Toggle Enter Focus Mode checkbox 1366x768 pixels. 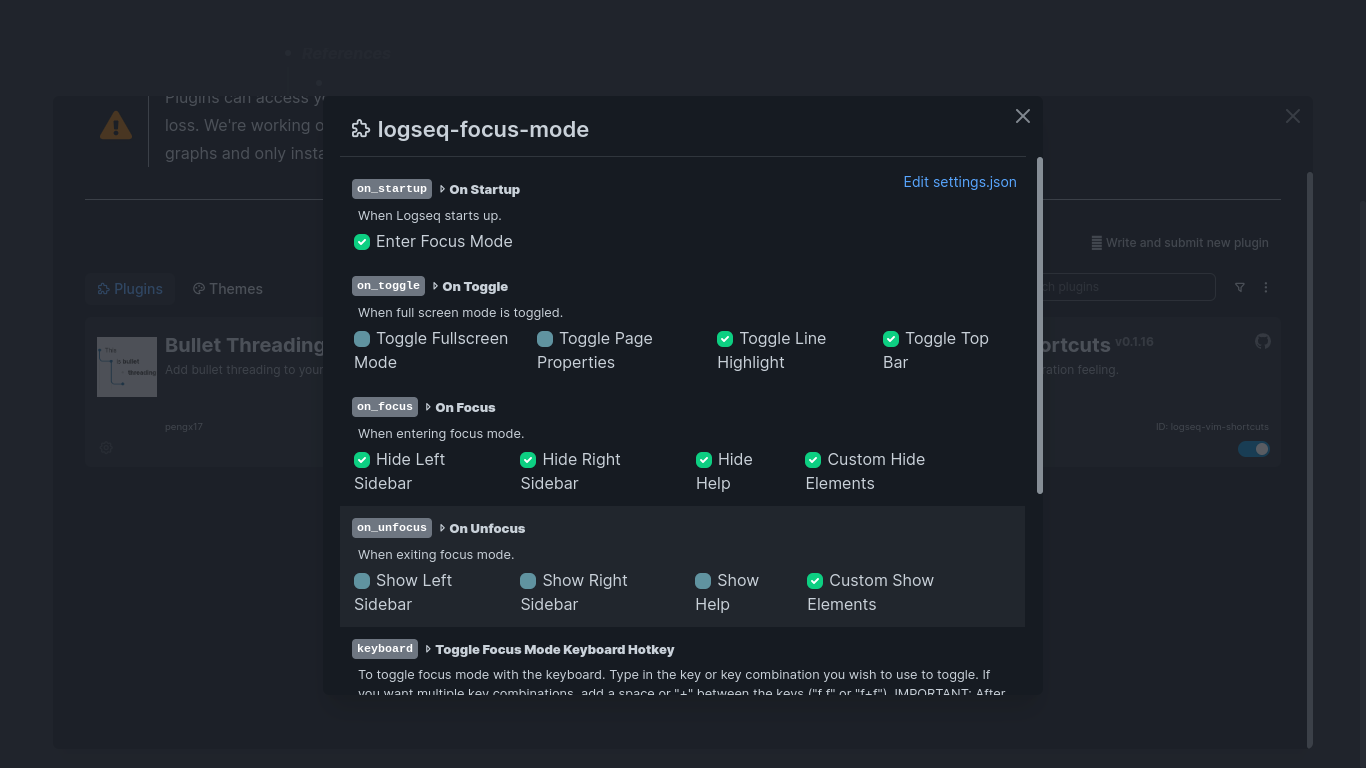click(x=362, y=242)
